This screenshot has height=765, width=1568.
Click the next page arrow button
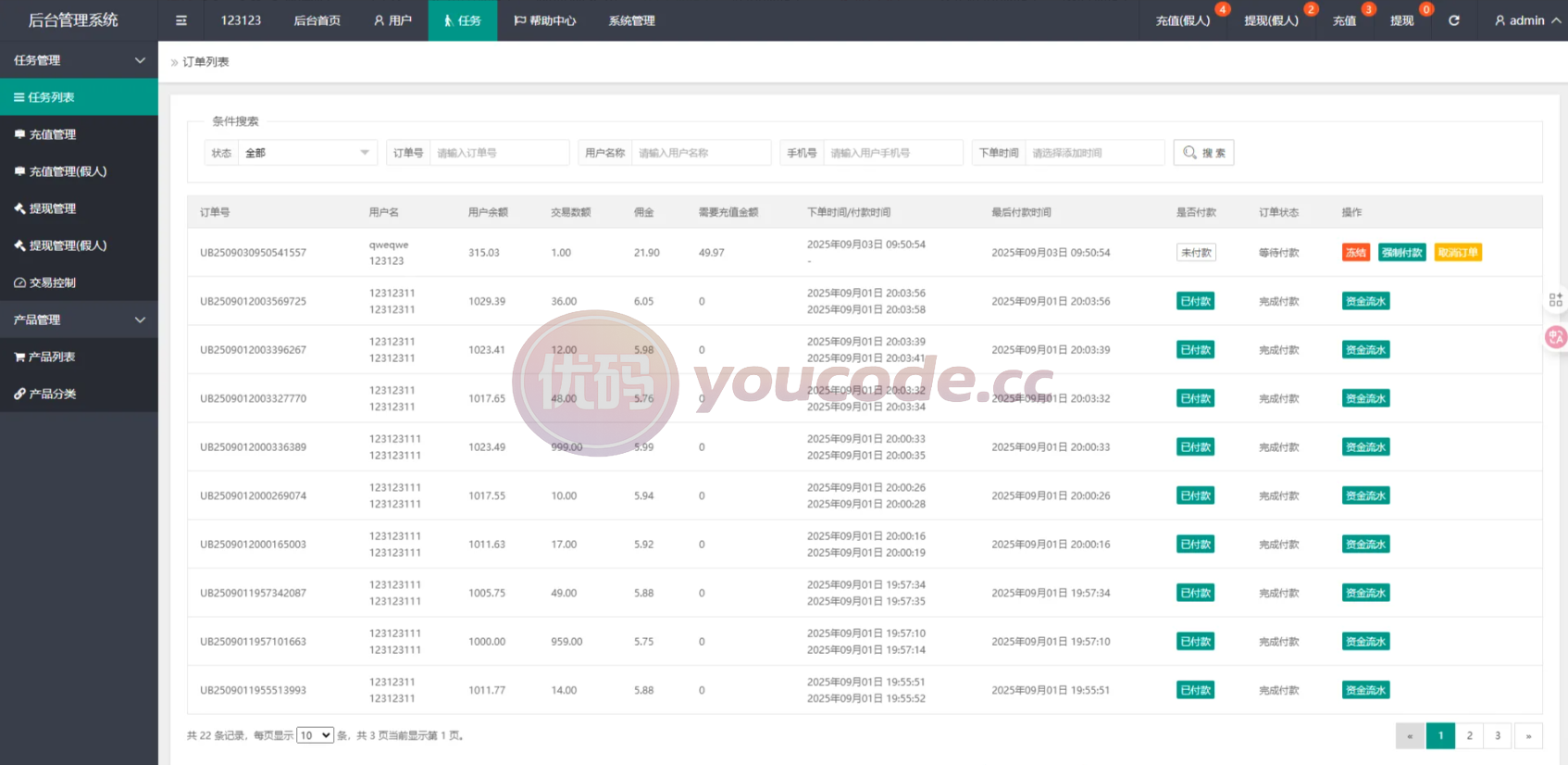pos(1528,735)
